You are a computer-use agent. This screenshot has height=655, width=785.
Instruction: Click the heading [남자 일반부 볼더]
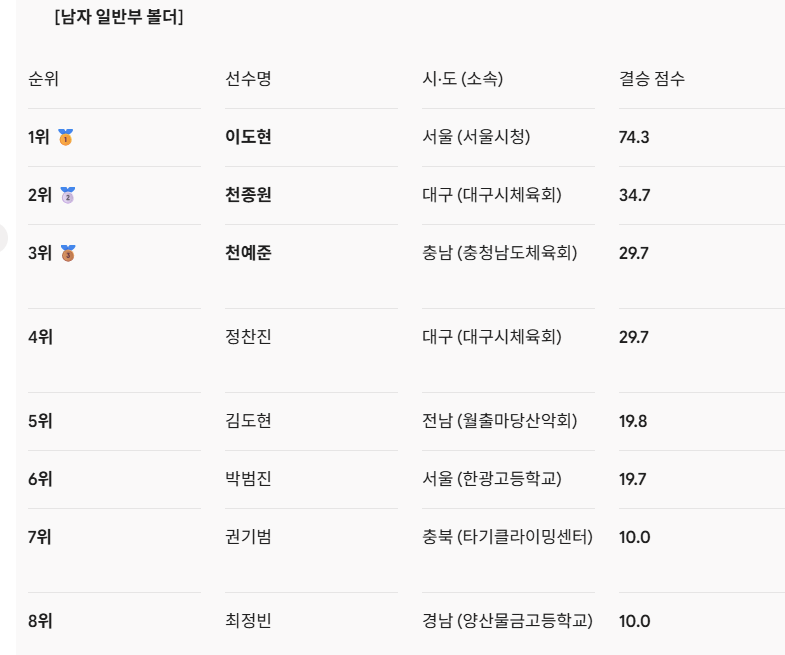click(x=119, y=17)
